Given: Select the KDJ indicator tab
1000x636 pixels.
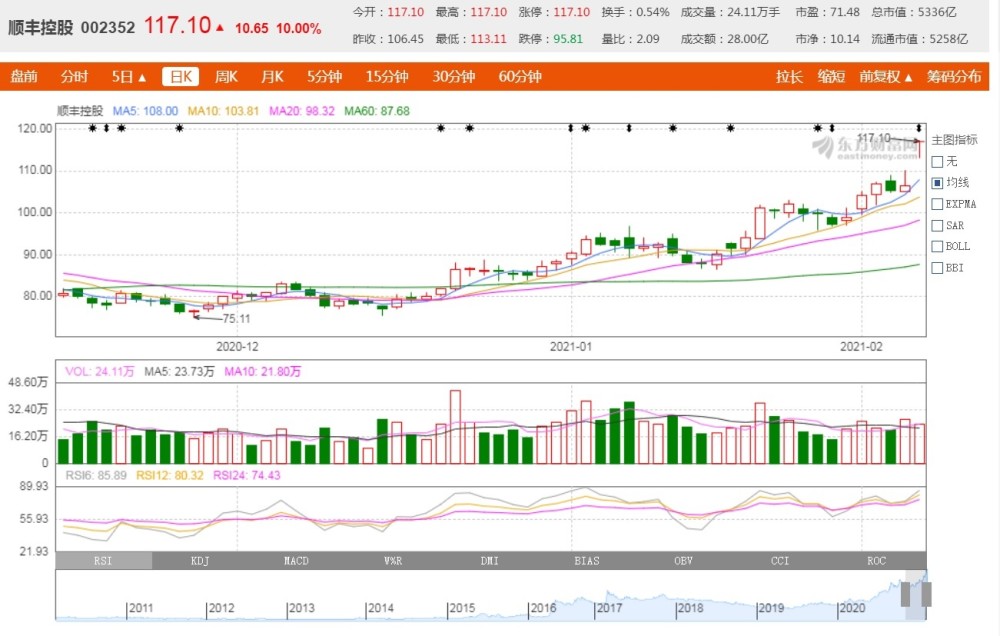Looking at the screenshot, I should tap(200, 561).
